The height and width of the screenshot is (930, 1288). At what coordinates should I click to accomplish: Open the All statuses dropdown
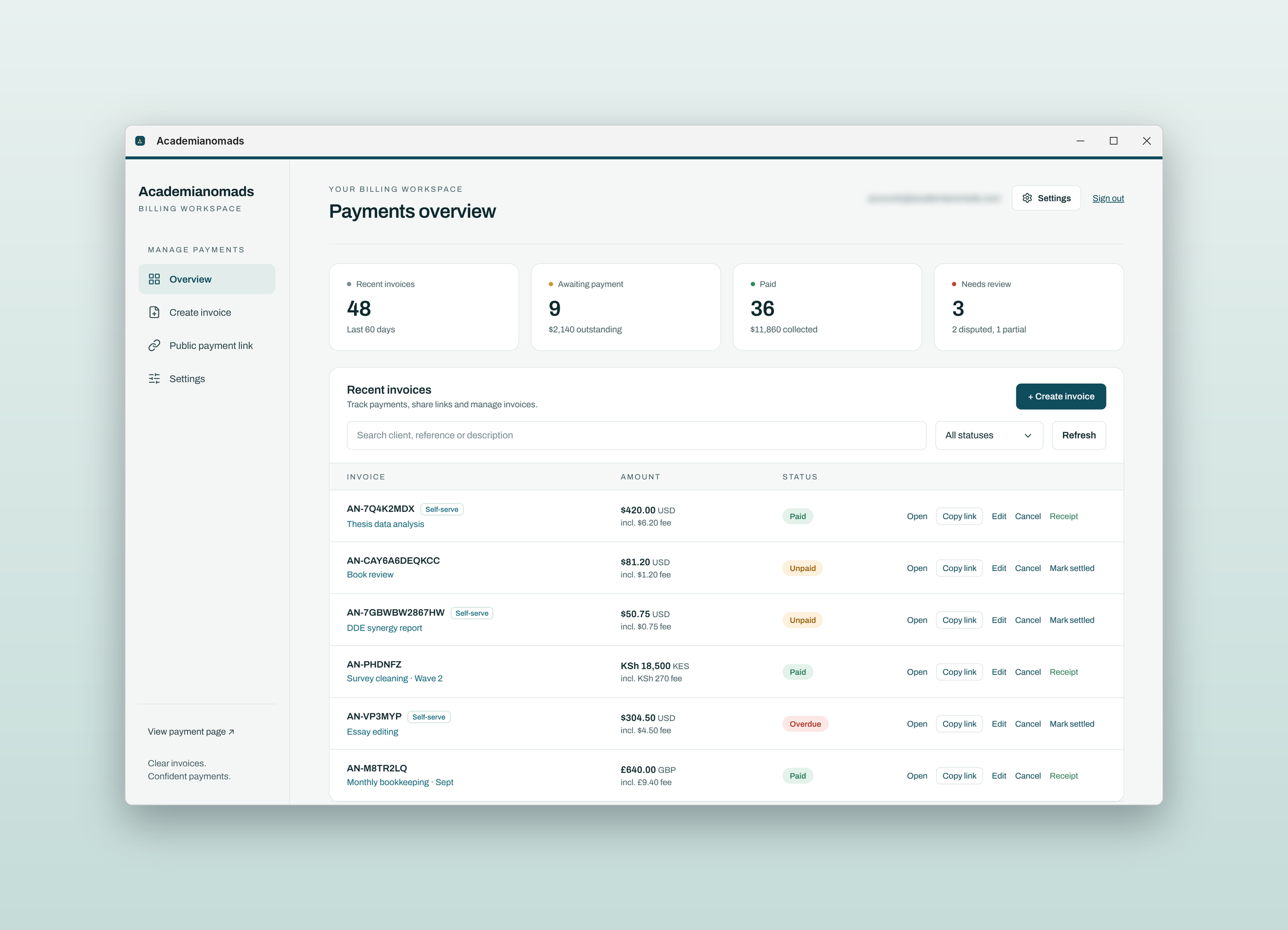click(x=989, y=435)
